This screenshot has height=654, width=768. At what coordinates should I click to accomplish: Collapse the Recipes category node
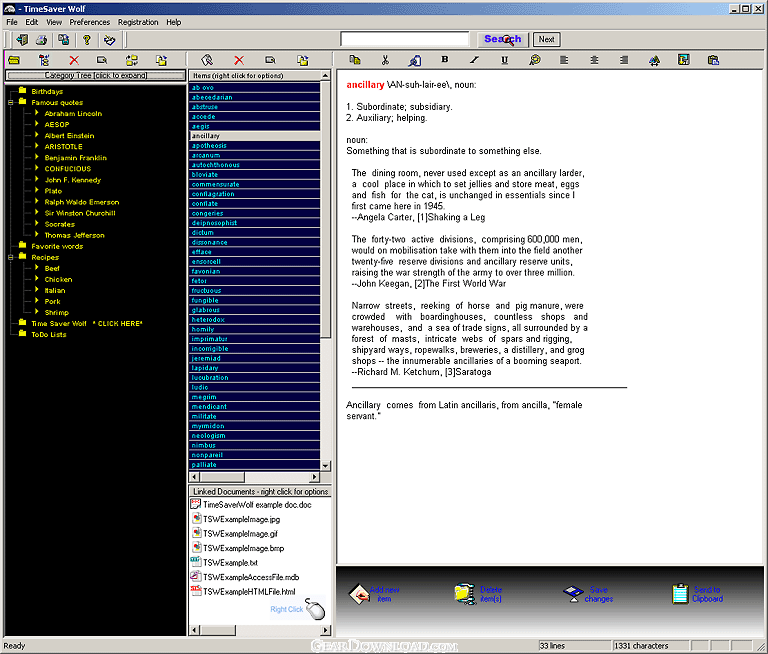click(x=10, y=257)
